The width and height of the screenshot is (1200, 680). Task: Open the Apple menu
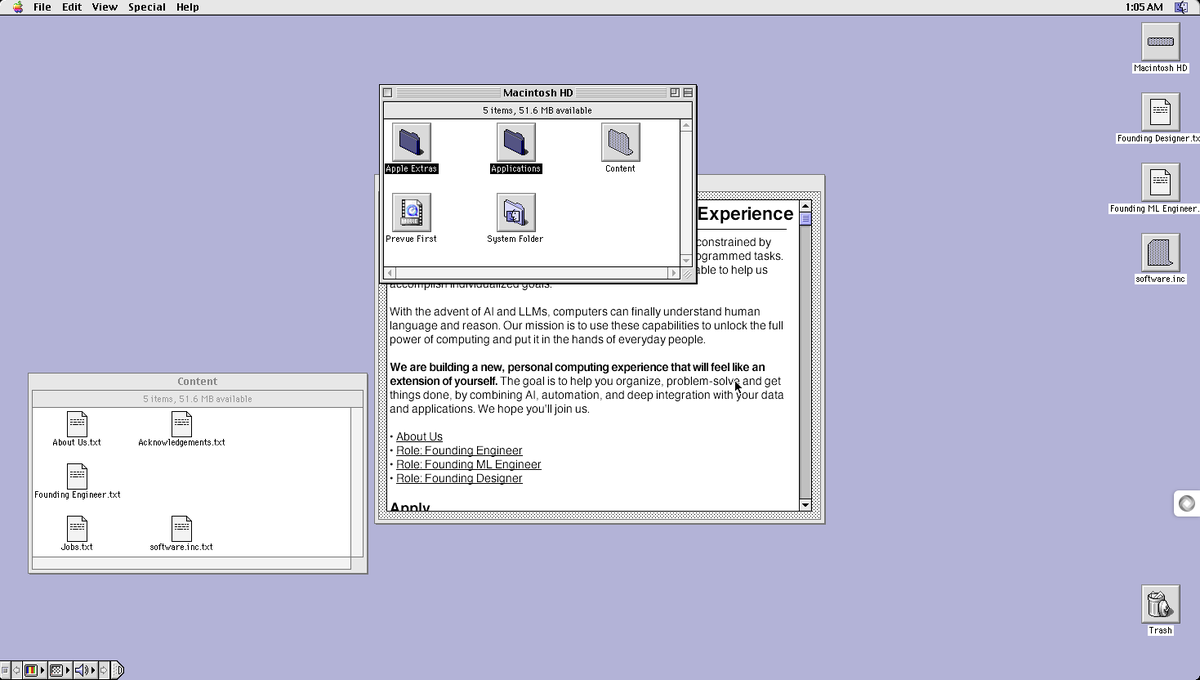click(17, 7)
